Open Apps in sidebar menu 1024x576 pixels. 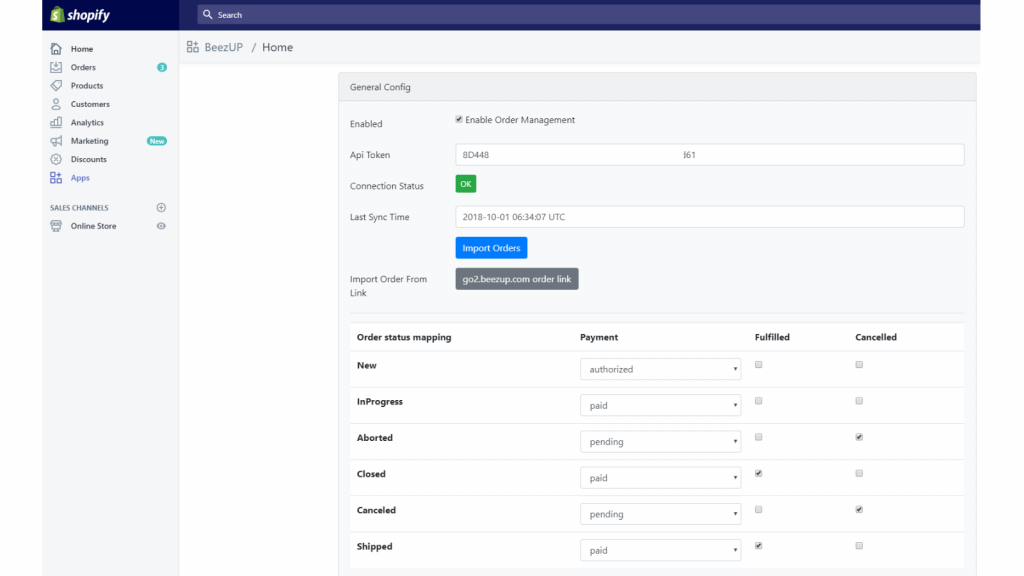click(80, 178)
